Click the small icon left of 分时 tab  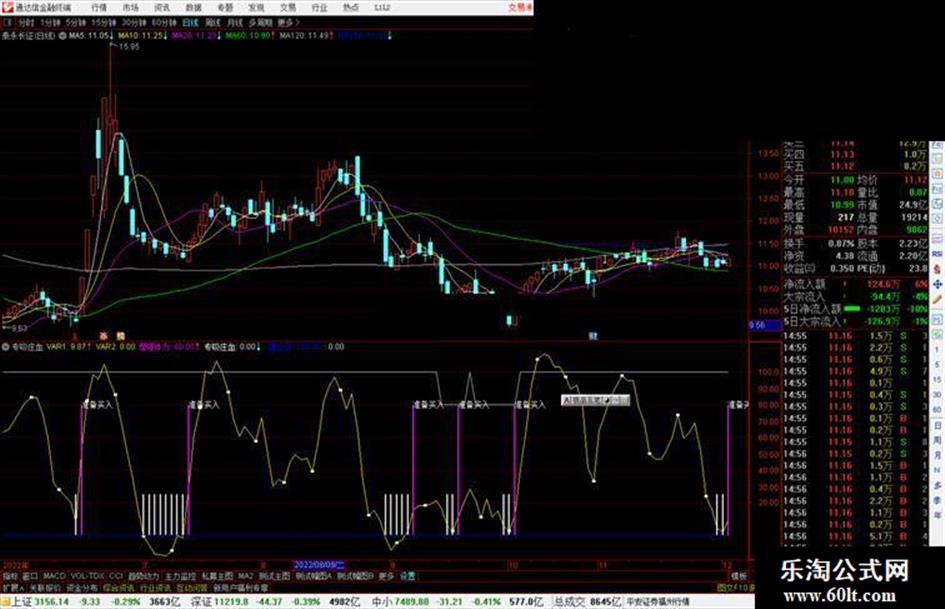(8, 22)
